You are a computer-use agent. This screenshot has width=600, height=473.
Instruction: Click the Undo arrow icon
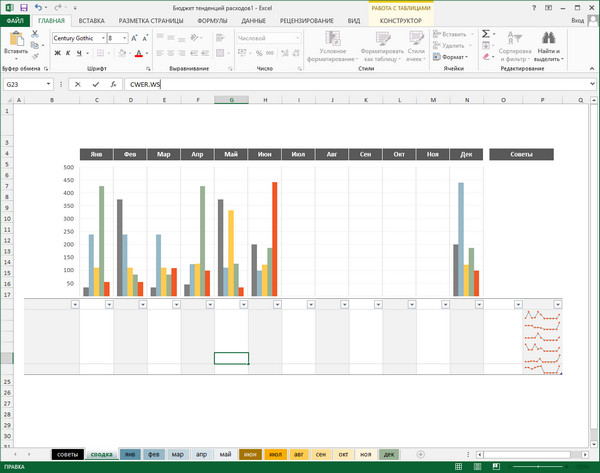pos(38,6)
